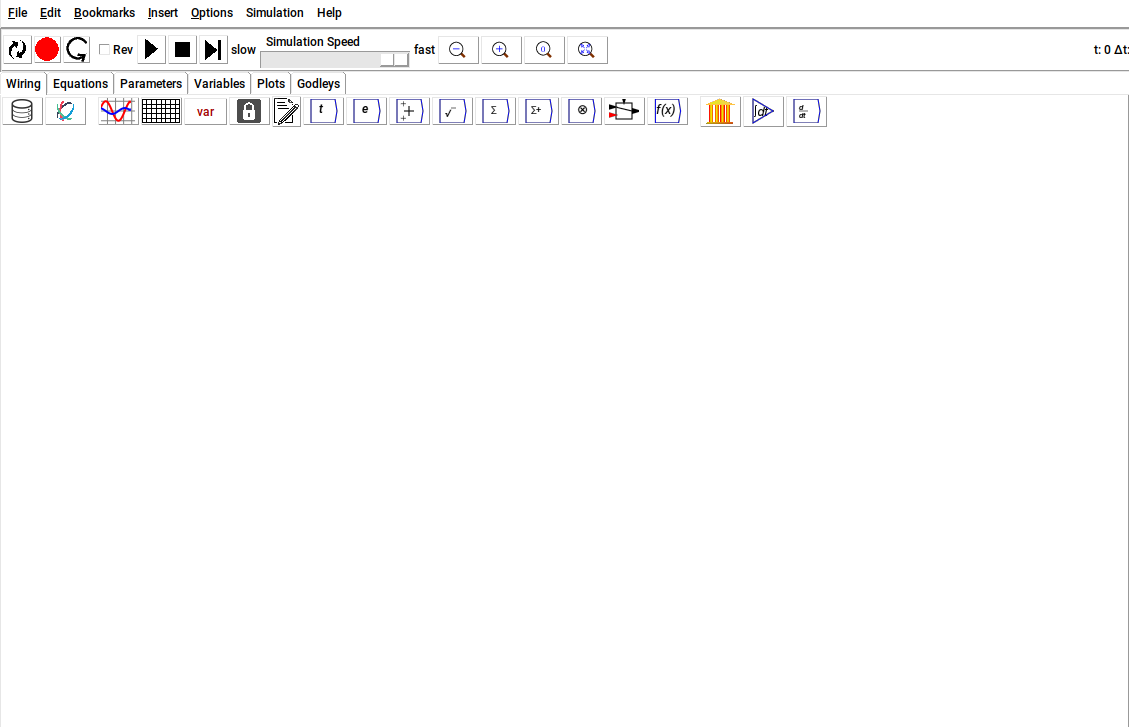Click the bank building Godley icon

click(720, 112)
